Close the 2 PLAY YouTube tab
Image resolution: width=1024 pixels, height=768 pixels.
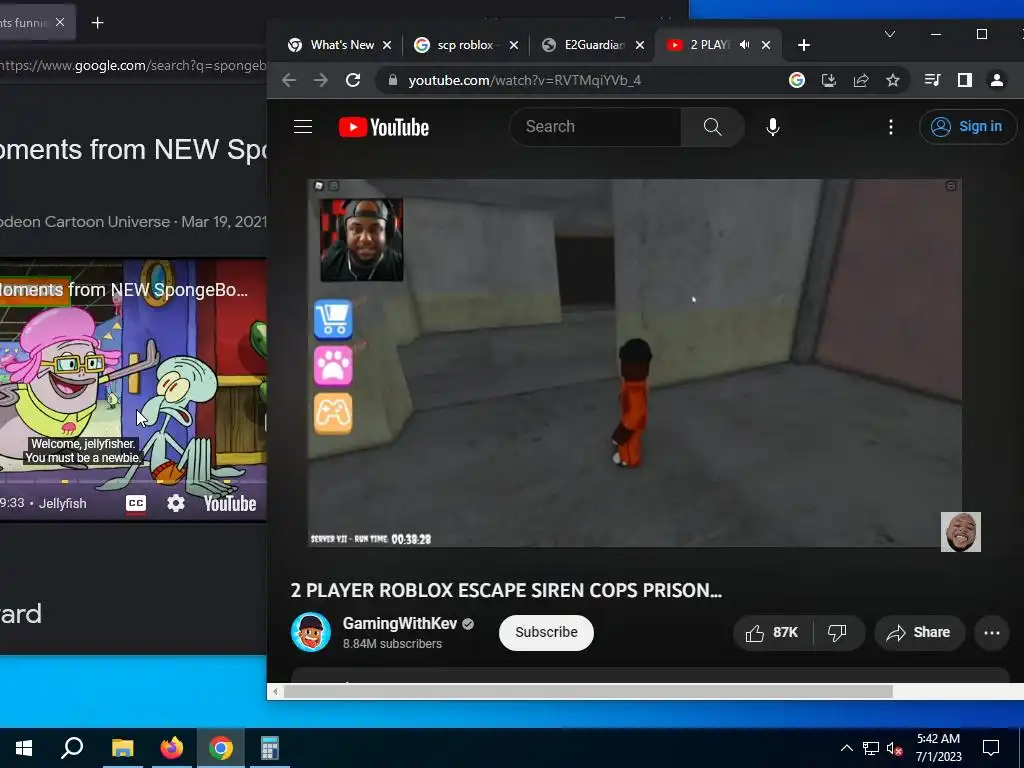[x=766, y=45]
